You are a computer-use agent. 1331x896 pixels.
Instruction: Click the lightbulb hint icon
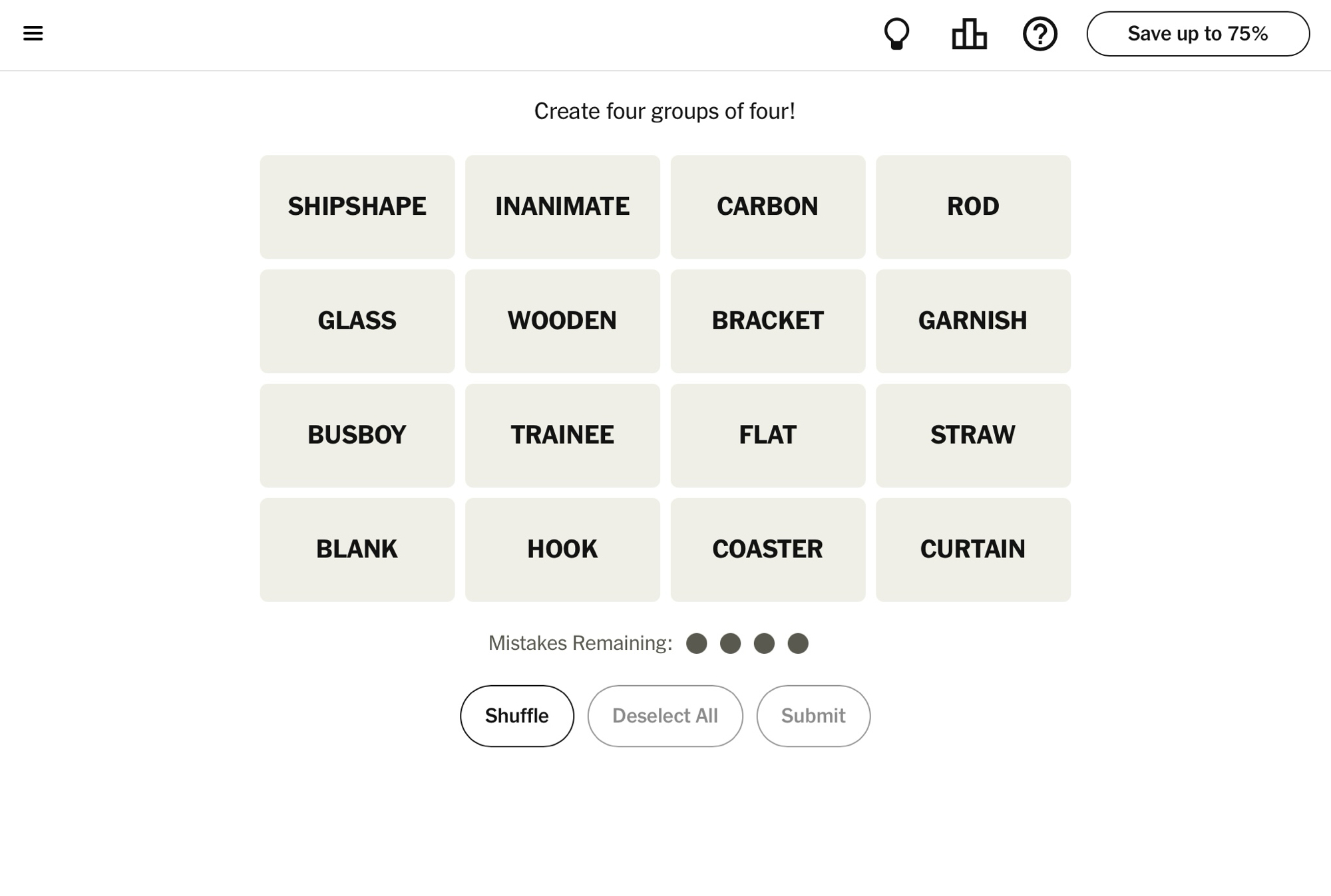click(896, 34)
